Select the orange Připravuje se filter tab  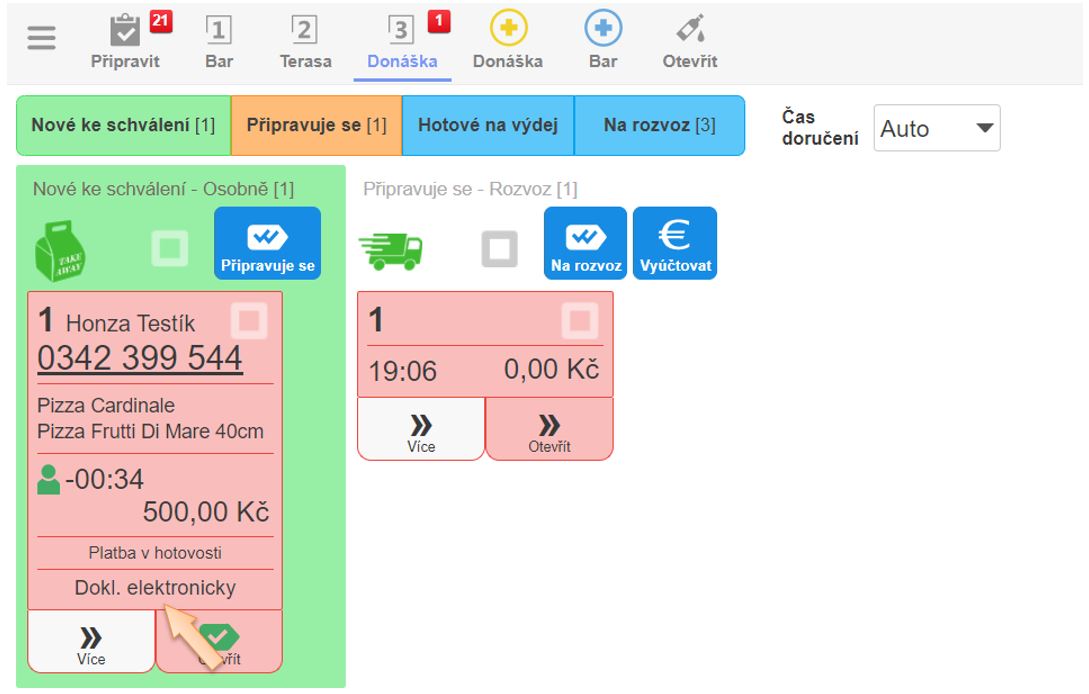316,126
